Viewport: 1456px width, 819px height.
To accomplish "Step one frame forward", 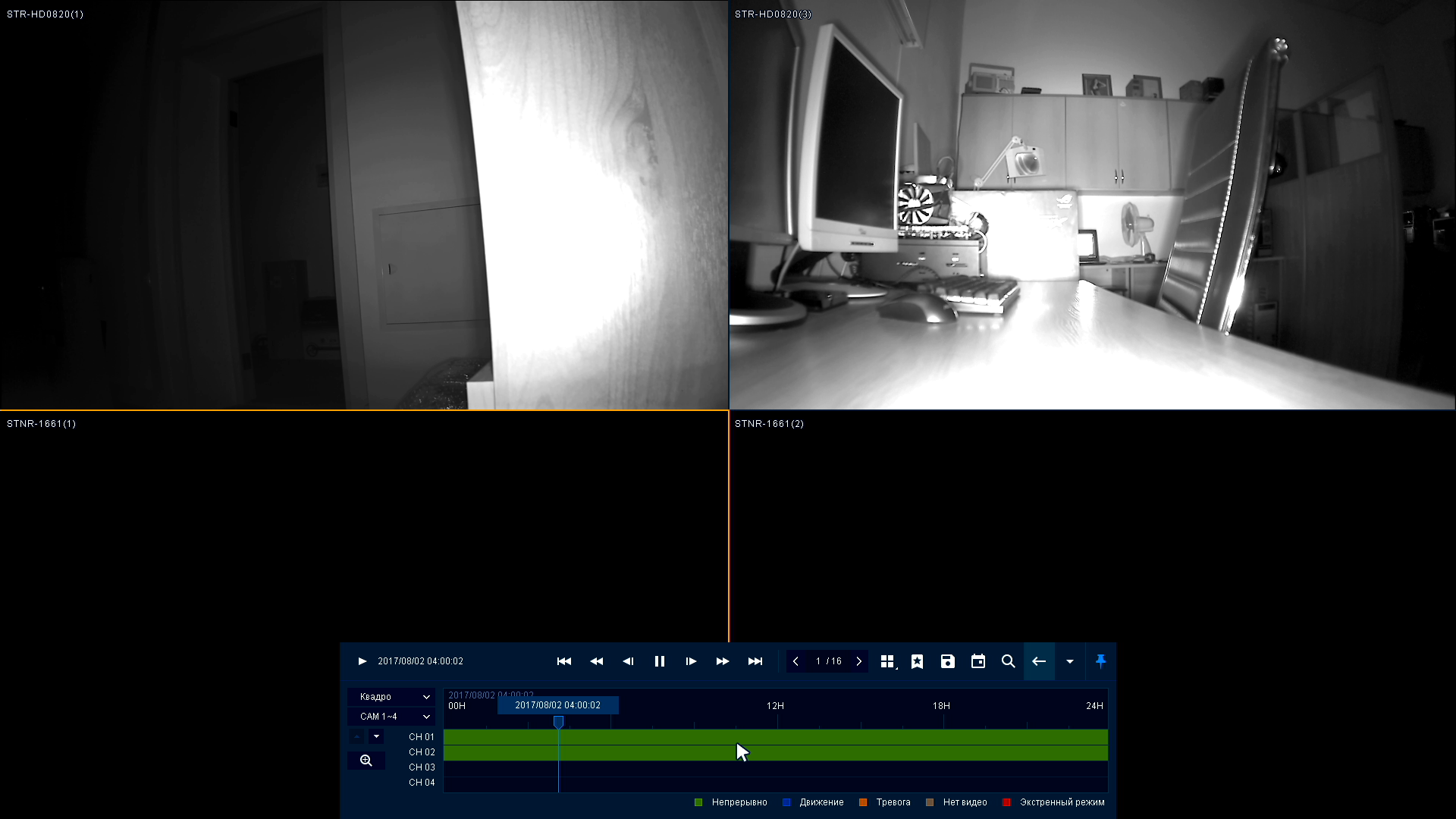I will click(x=691, y=661).
